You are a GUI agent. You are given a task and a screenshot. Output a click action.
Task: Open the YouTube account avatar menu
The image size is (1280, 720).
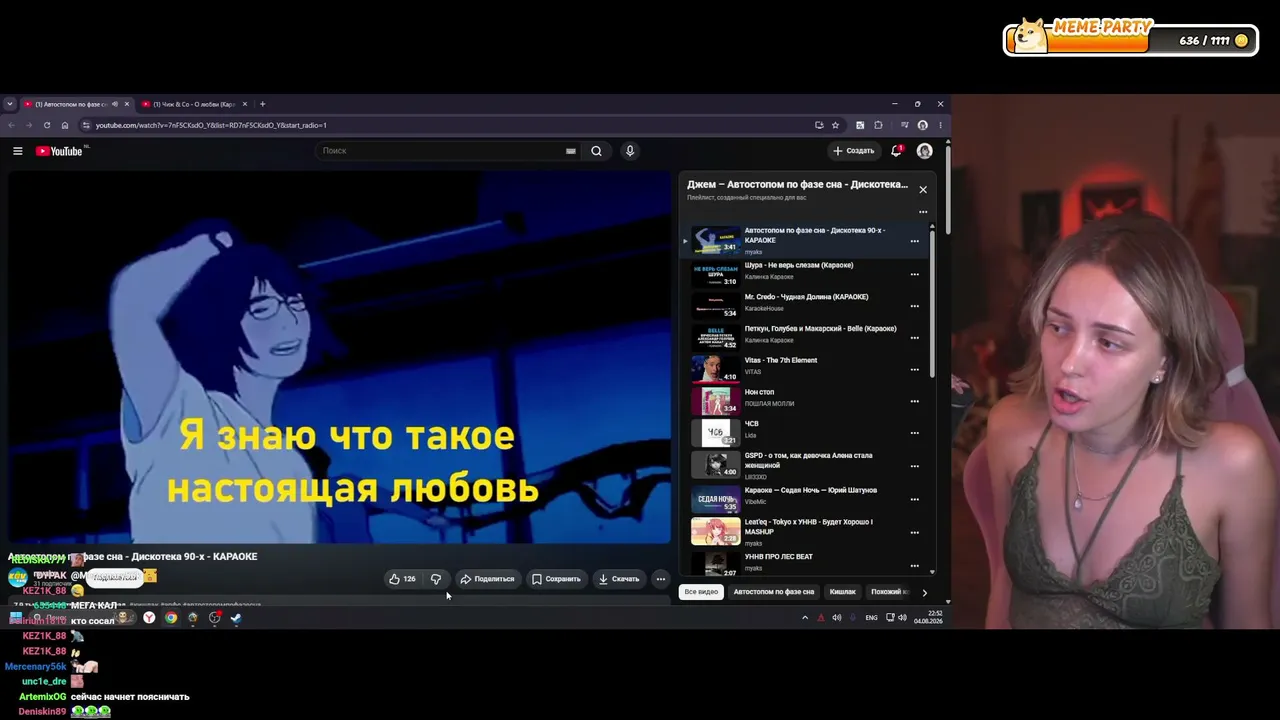pyautogui.click(x=924, y=151)
